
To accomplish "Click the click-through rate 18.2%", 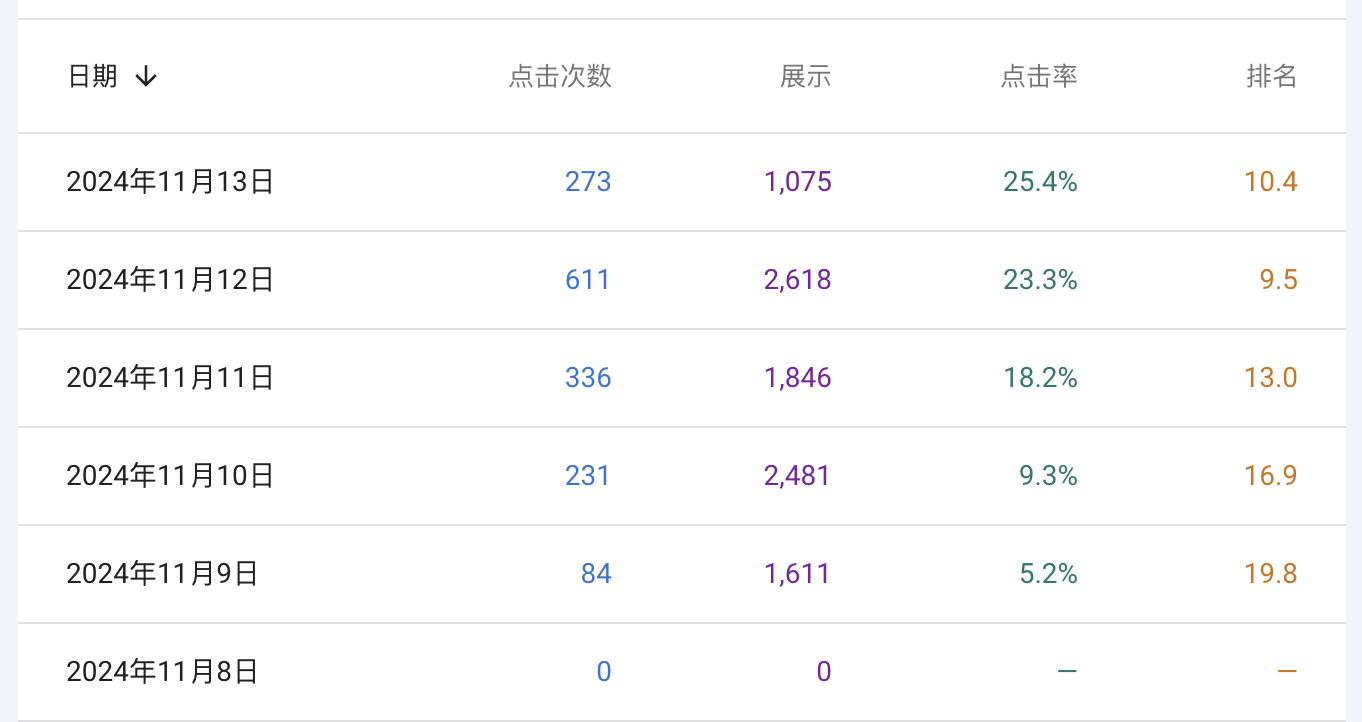I will pyautogui.click(x=1040, y=378).
